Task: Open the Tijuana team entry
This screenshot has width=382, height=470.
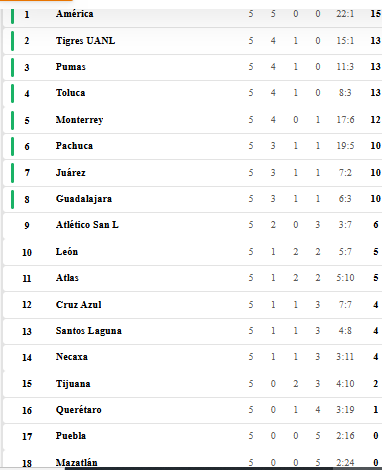Action: point(73,384)
